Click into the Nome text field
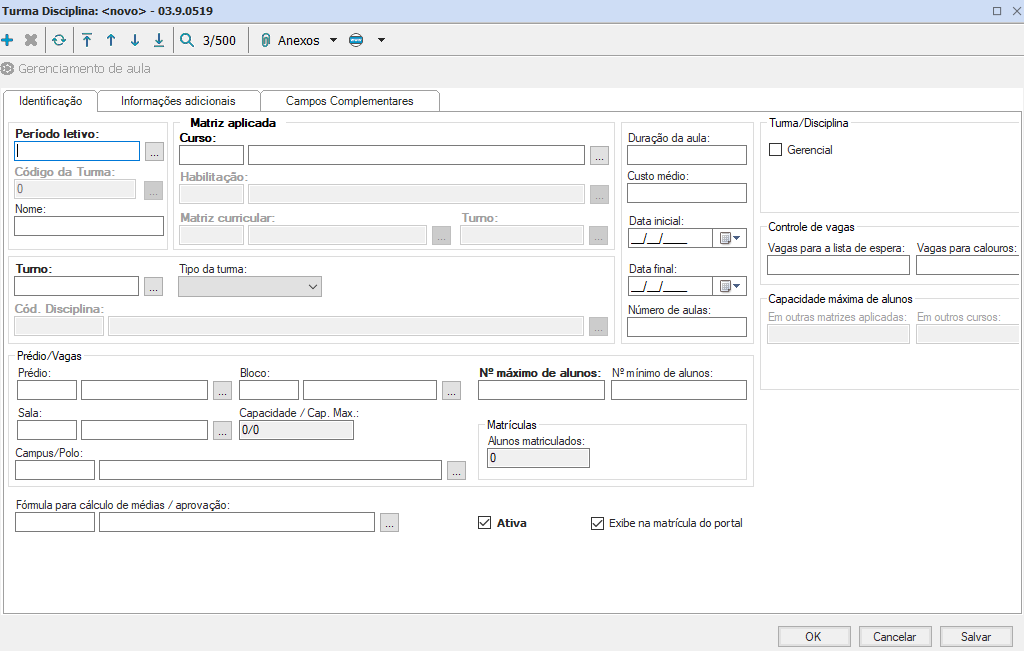The width and height of the screenshot is (1024, 651). point(89,226)
